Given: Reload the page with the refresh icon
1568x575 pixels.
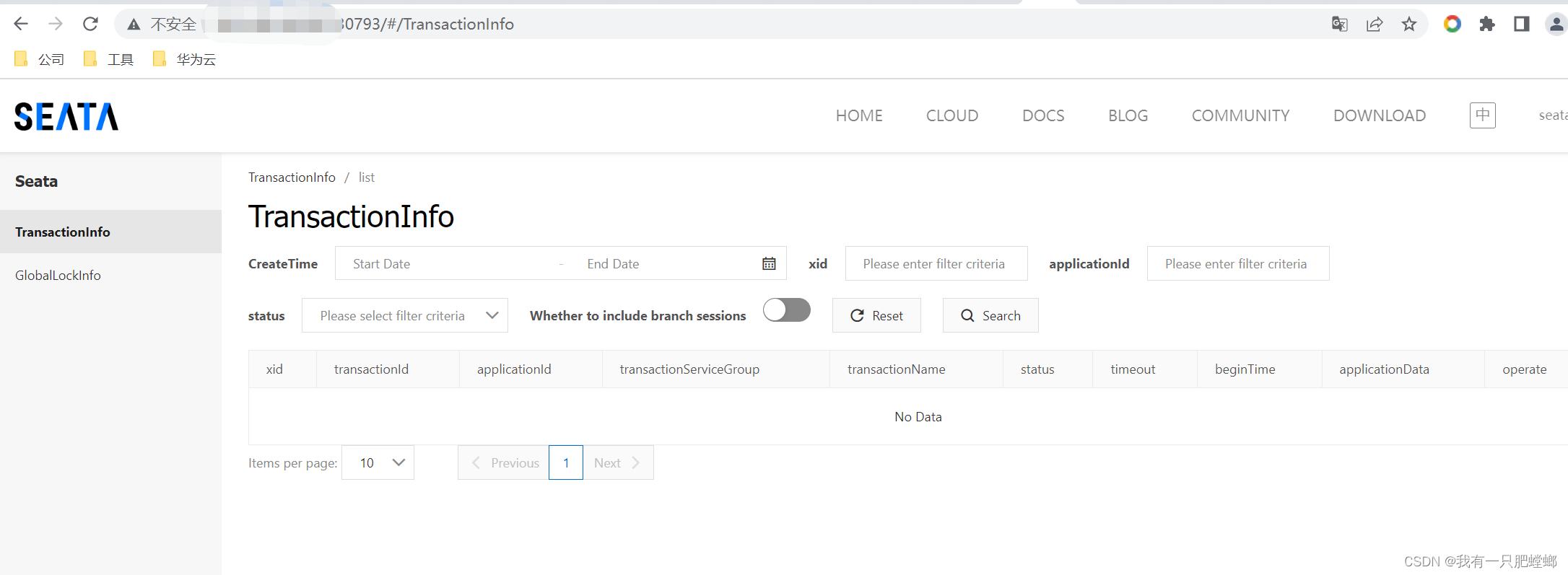Looking at the screenshot, I should pos(90,24).
